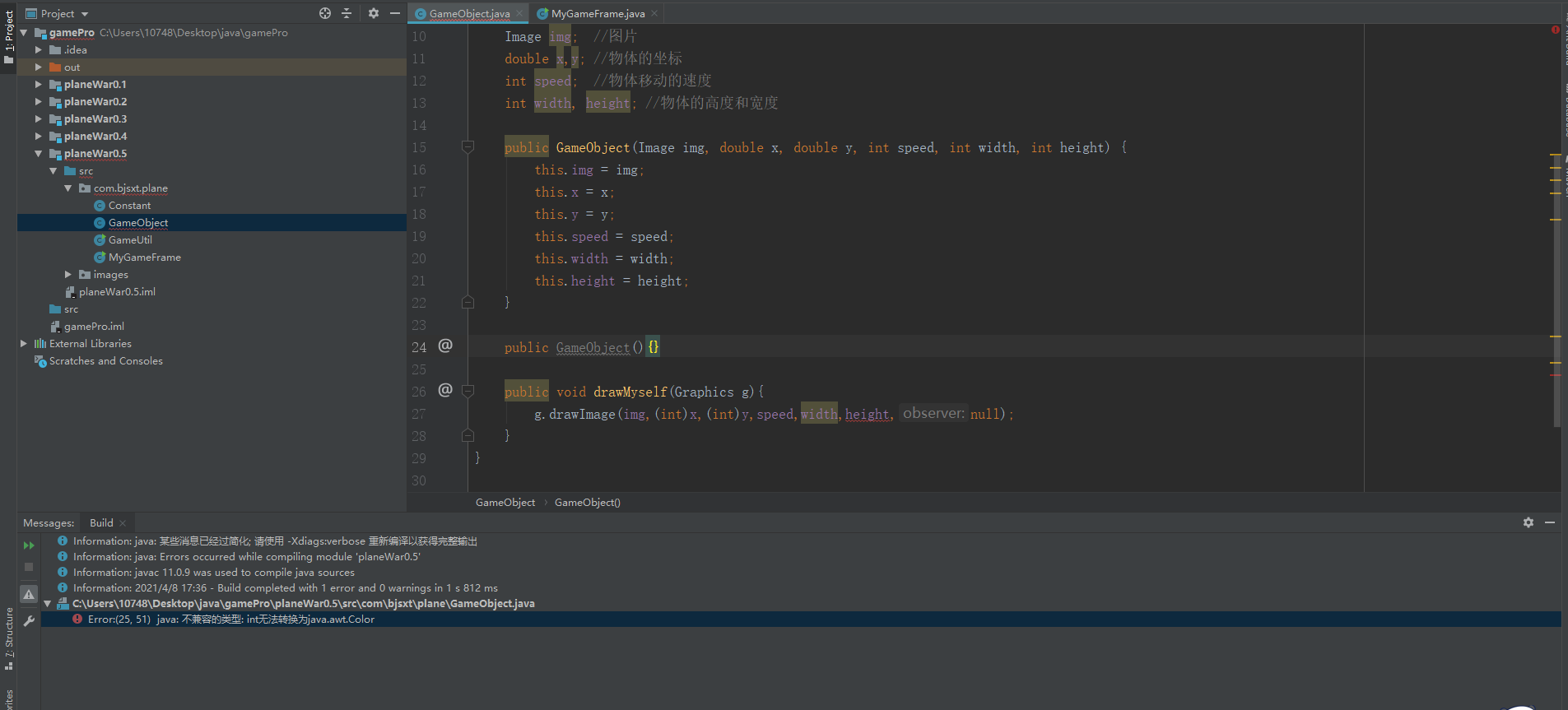Expand the .idea folder
1568x710 pixels.
tap(39, 50)
